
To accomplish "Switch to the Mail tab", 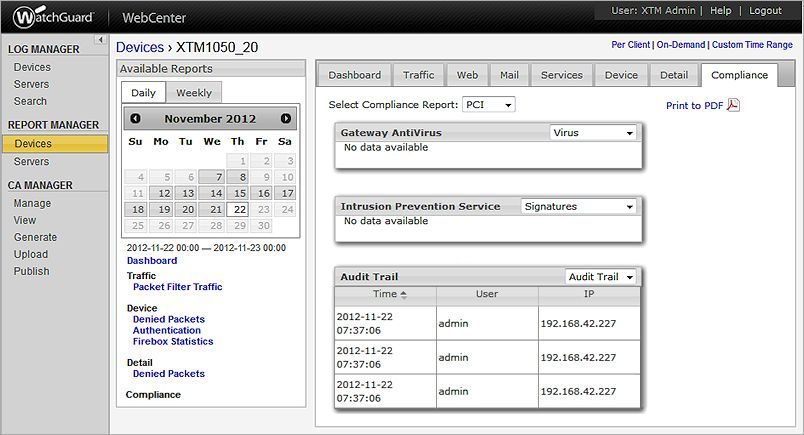I will coord(509,75).
